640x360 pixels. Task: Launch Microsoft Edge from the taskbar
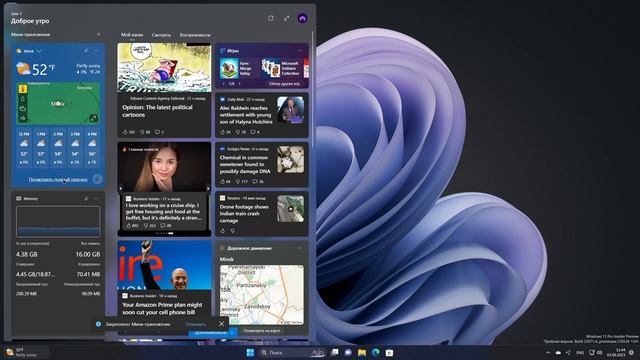(376, 352)
